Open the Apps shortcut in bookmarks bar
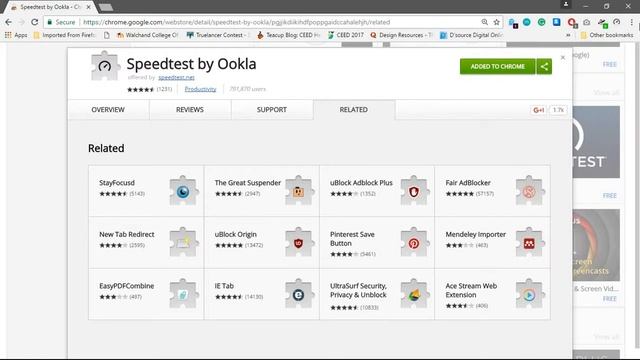Viewport: 640px width, 360px height. [16, 35]
